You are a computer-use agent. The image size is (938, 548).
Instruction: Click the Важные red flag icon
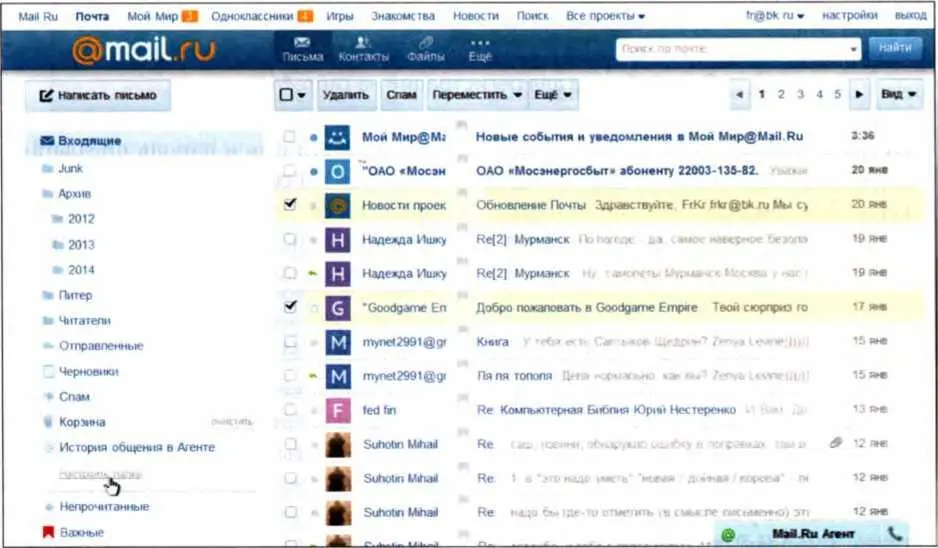click(47, 533)
